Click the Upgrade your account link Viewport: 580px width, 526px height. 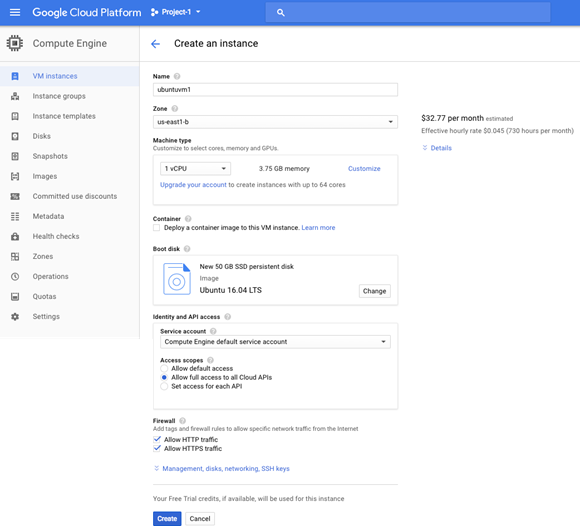[x=193, y=185]
